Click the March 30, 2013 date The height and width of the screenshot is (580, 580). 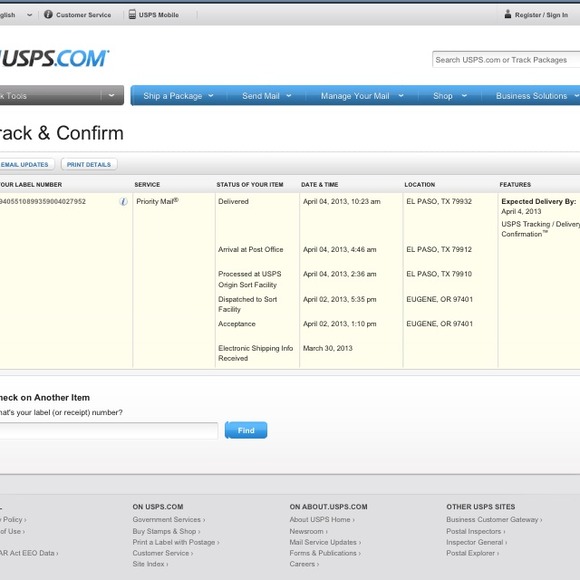click(x=327, y=348)
